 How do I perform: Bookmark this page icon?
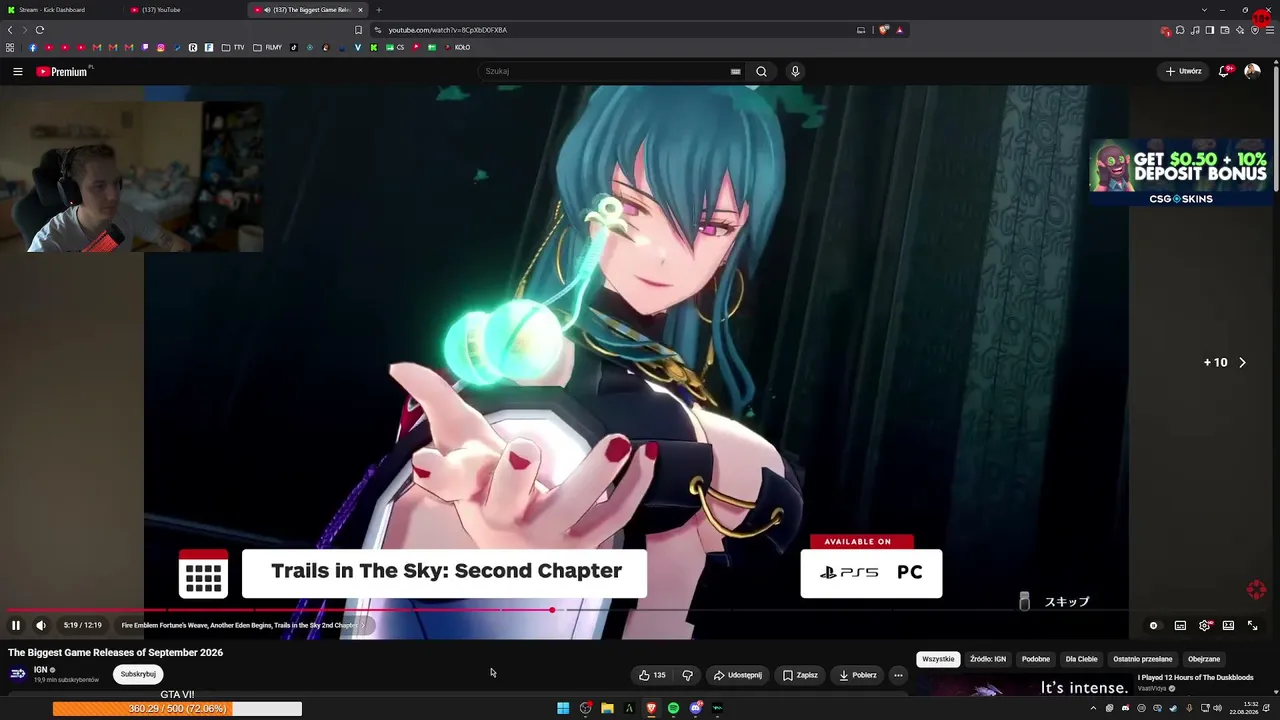359,30
